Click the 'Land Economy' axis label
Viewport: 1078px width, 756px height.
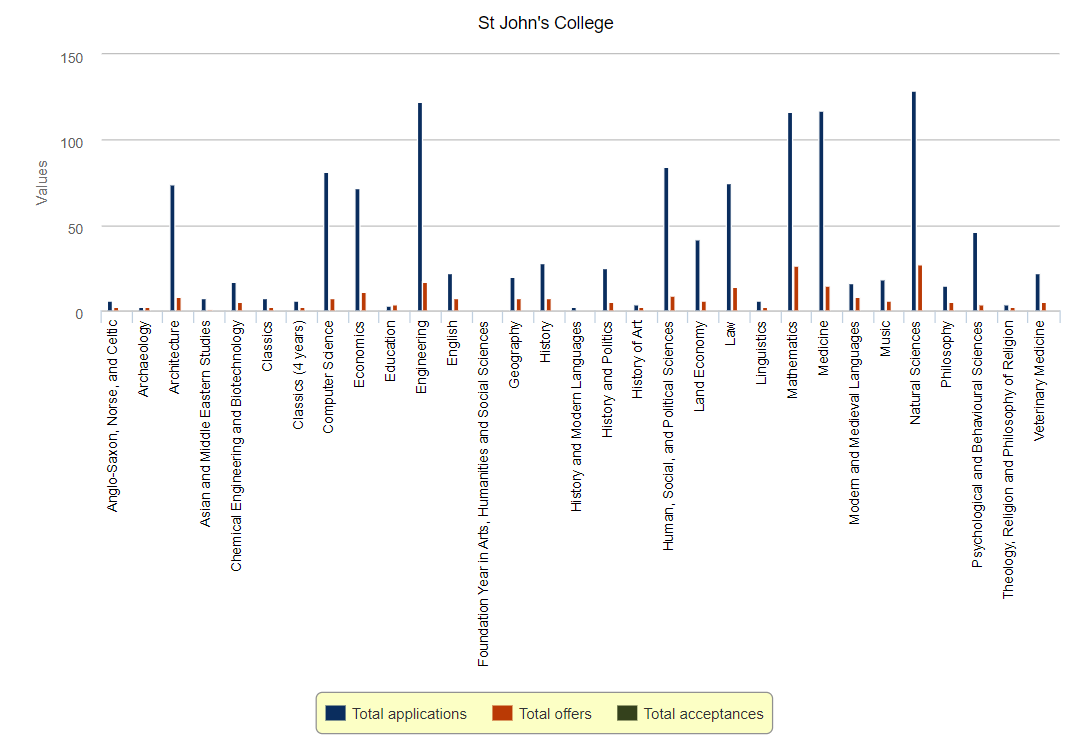click(698, 366)
